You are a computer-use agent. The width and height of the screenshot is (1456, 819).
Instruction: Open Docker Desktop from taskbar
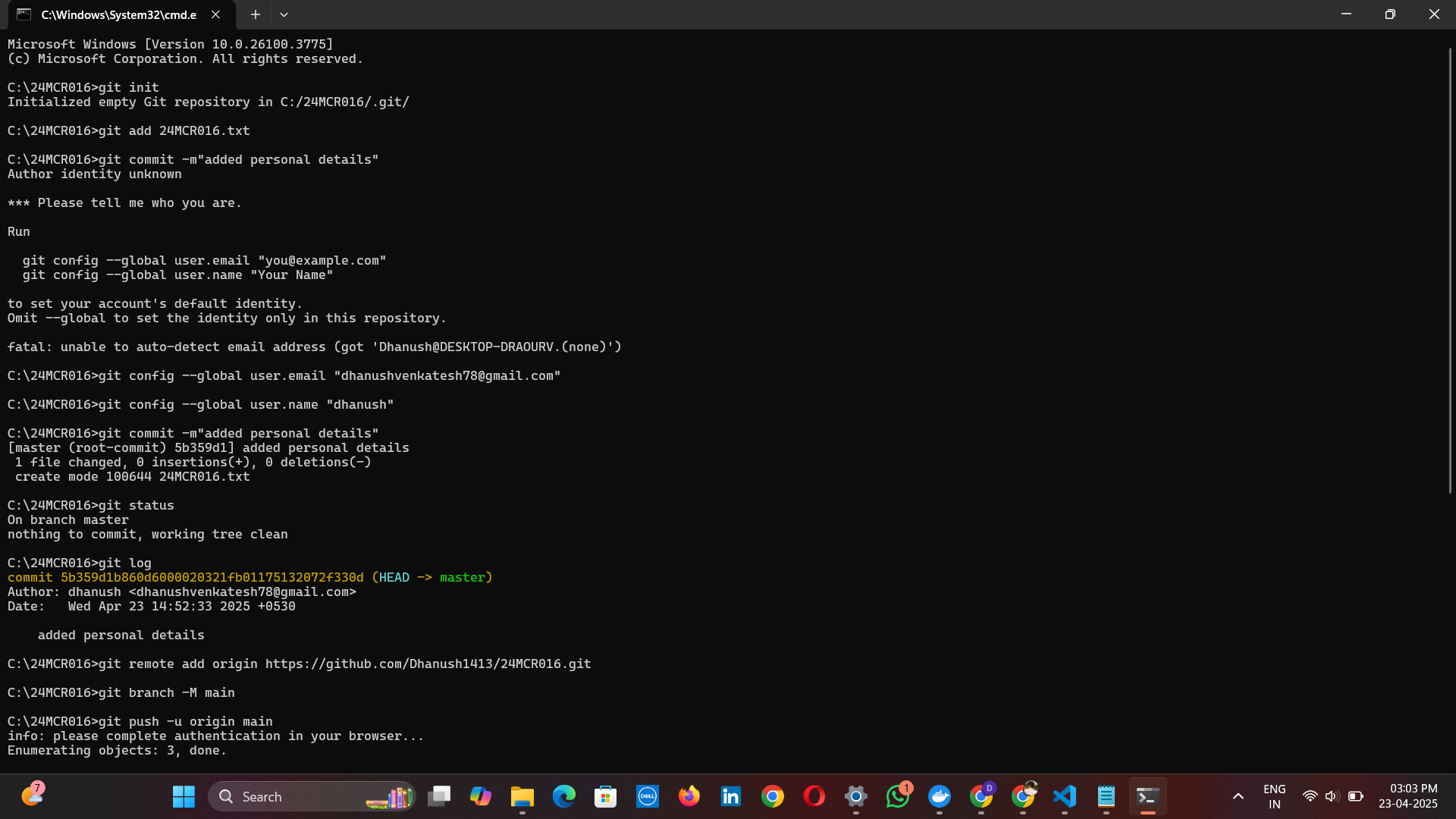point(940,796)
